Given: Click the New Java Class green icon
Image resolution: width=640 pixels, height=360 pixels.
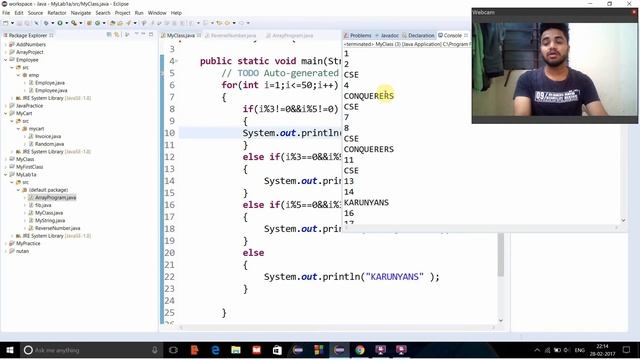Looking at the screenshot, I should coord(97,23).
